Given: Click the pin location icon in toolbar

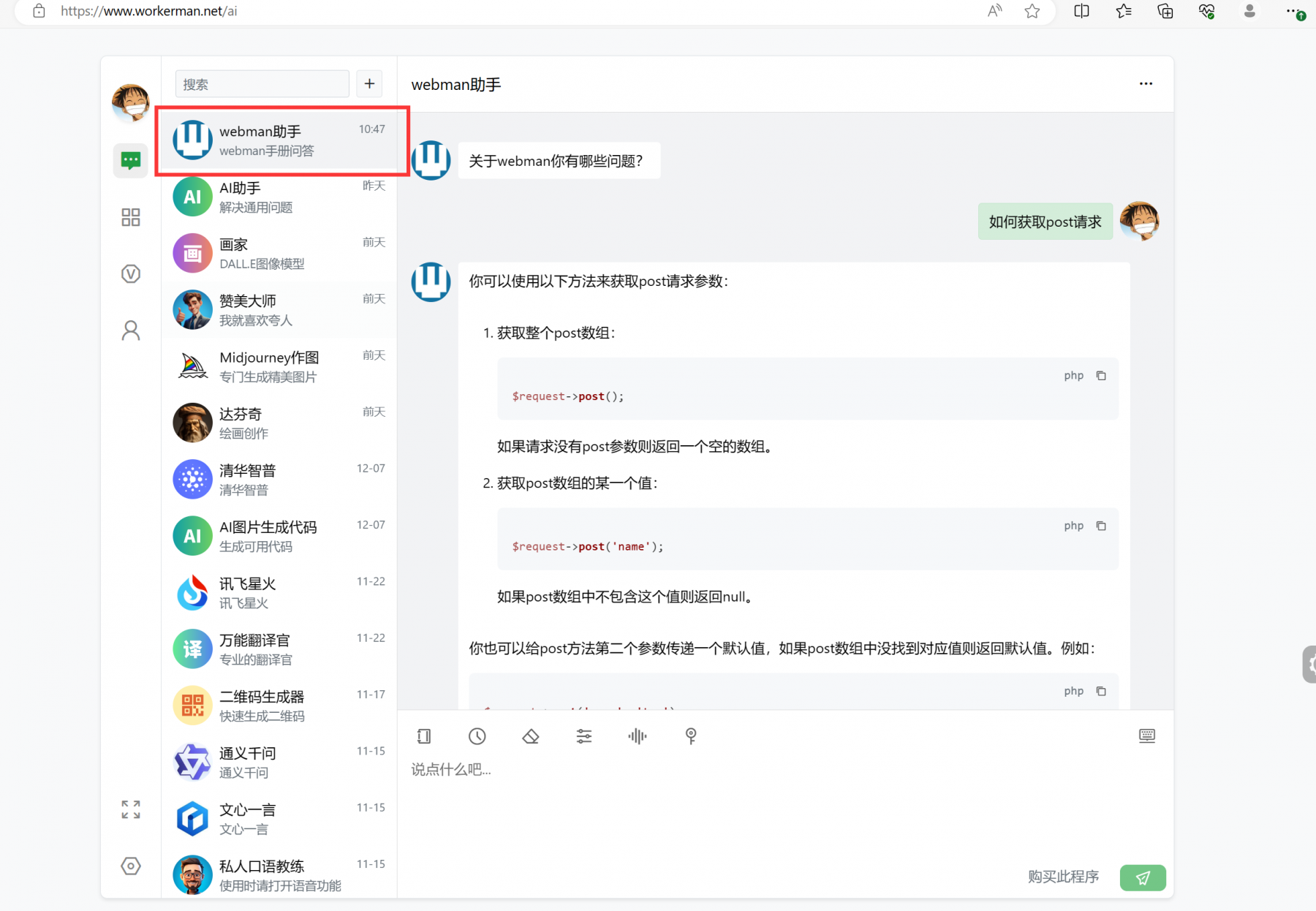Looking at the screenshot, I should tap(691, 736).
